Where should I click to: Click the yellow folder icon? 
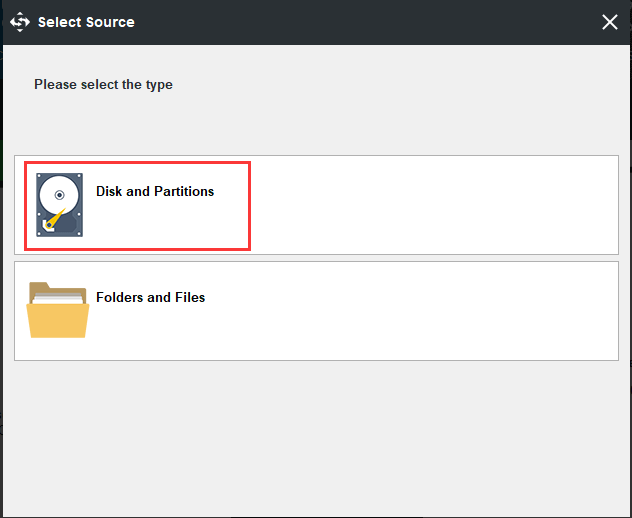click(x=57, y=312)
